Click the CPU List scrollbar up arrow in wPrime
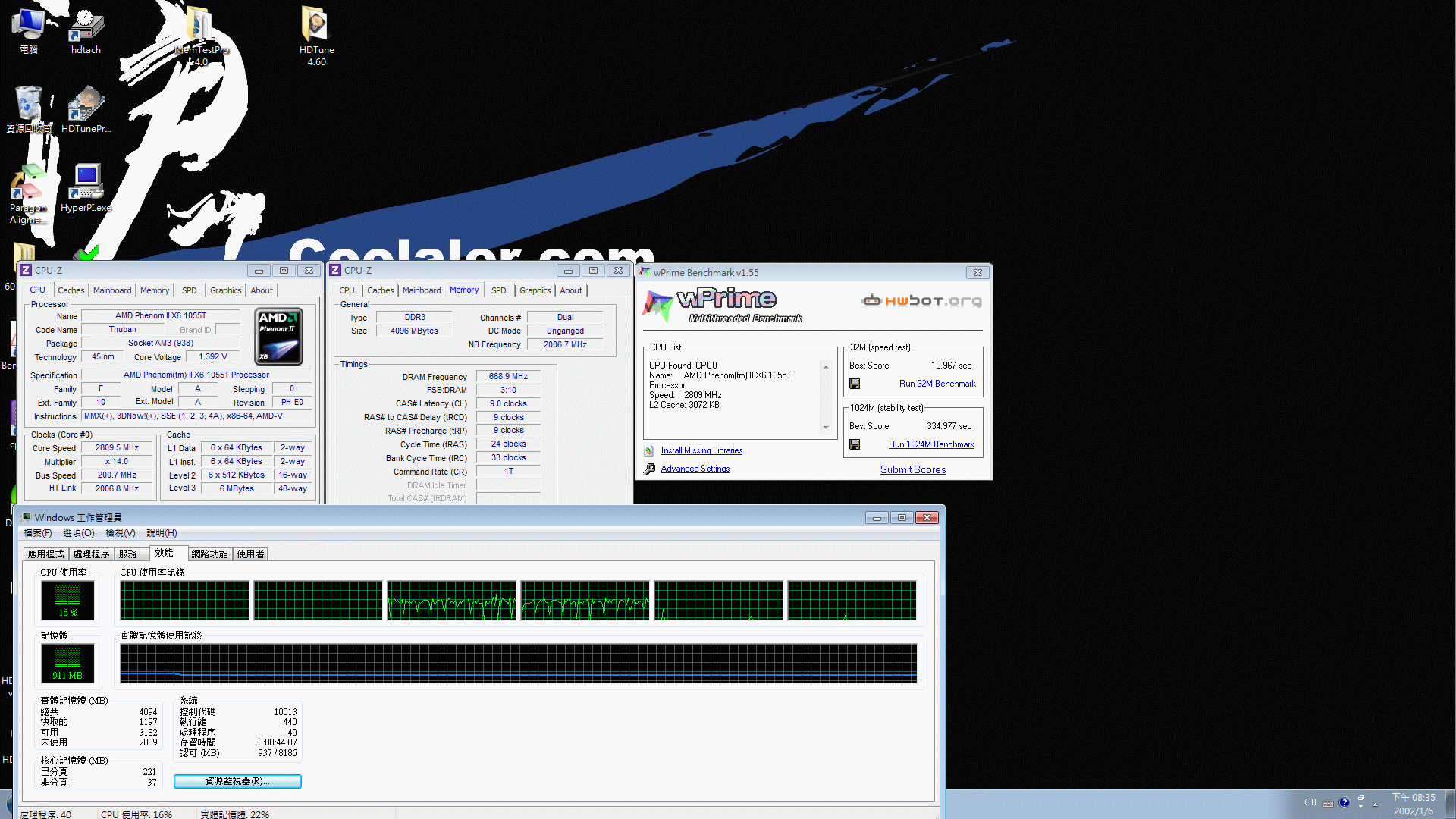This screenshot has height=819, width=1456. (826, 367)
